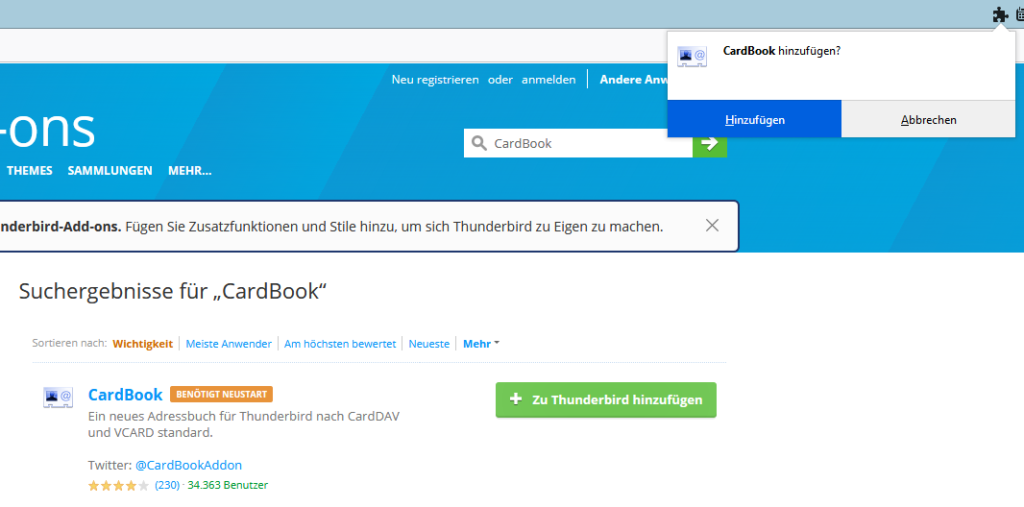Sort by Am höchsten bewertet
Image resolution: width=1024 pixels, height=507 pixels.
[x=340, y=344]
